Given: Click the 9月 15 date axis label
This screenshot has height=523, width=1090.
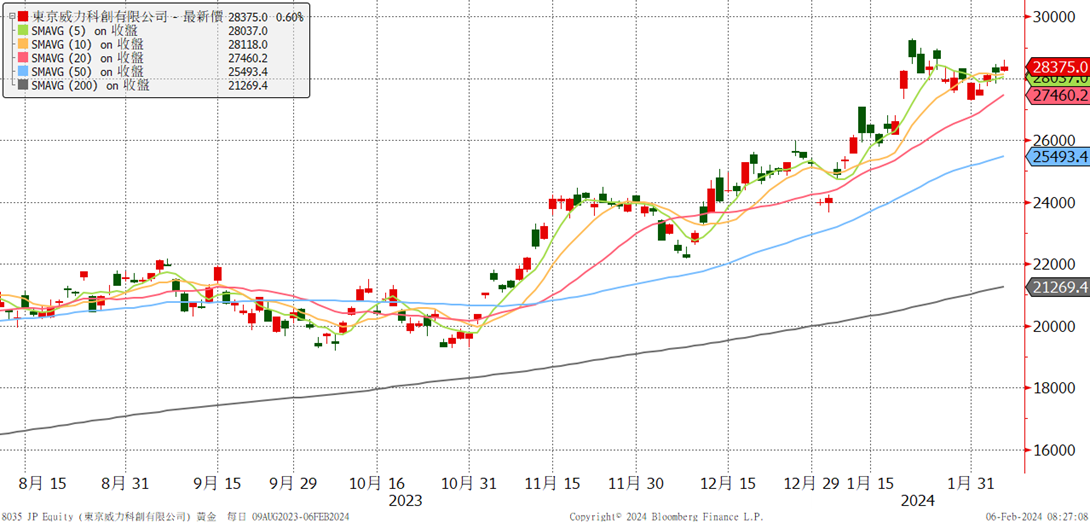Looking at the screenshot, I should pos(216,483).
